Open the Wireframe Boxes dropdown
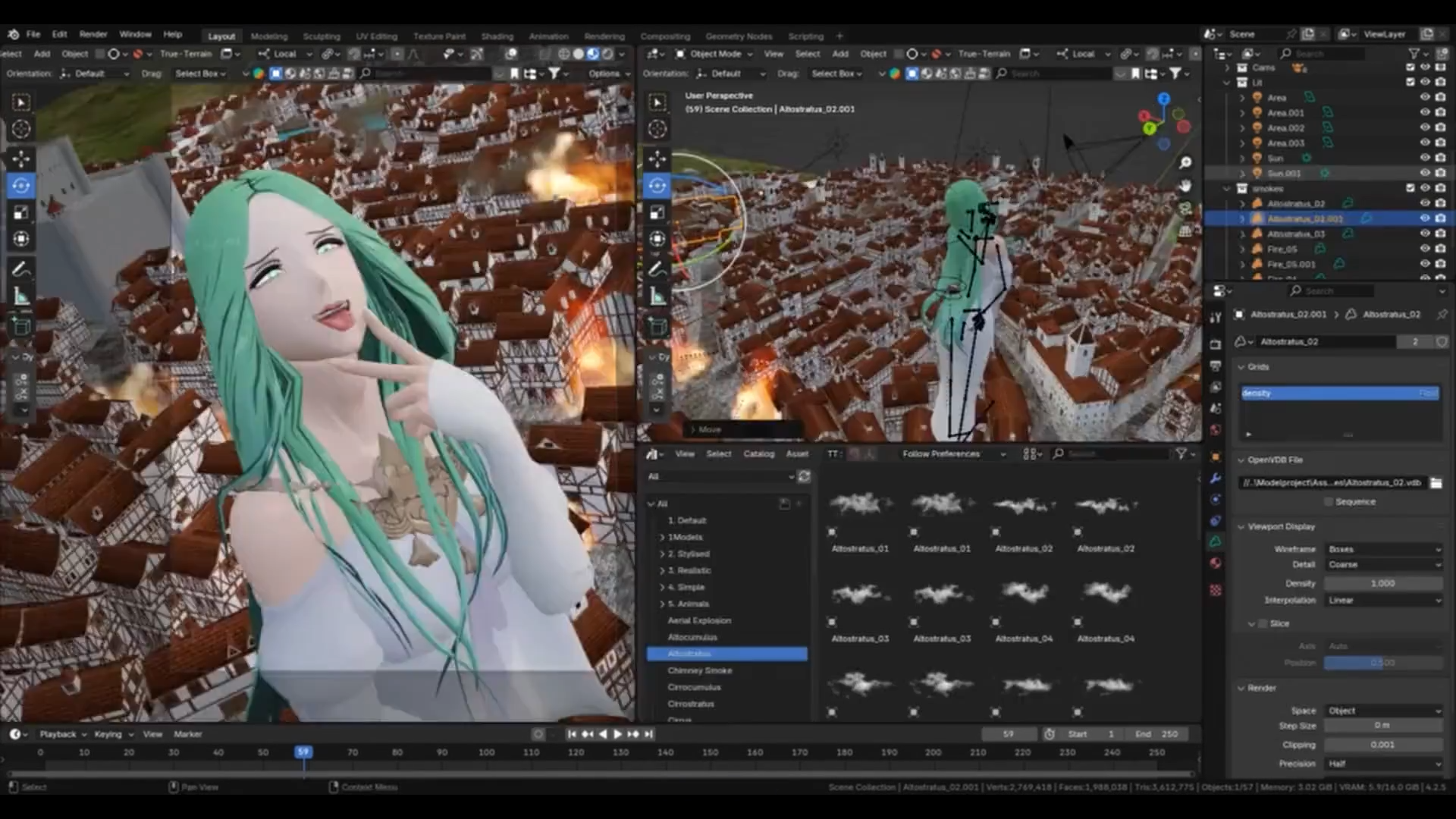 click(x=1383, y=549)
